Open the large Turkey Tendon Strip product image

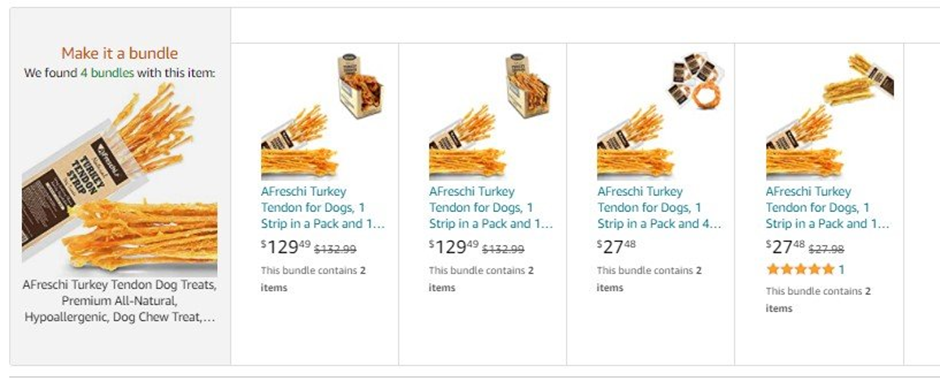point(120,179)
